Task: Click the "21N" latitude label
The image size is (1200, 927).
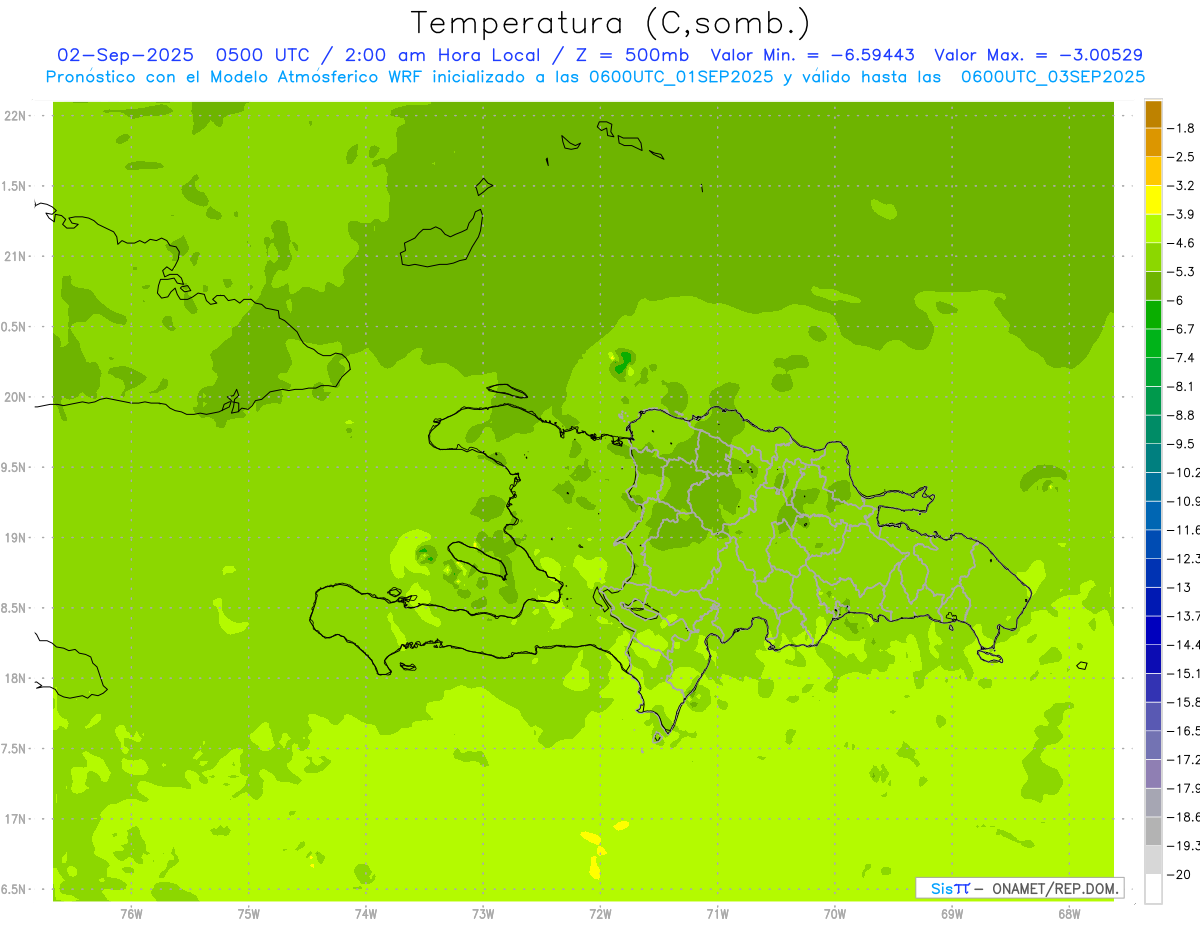Action: [x=17, y=256]
